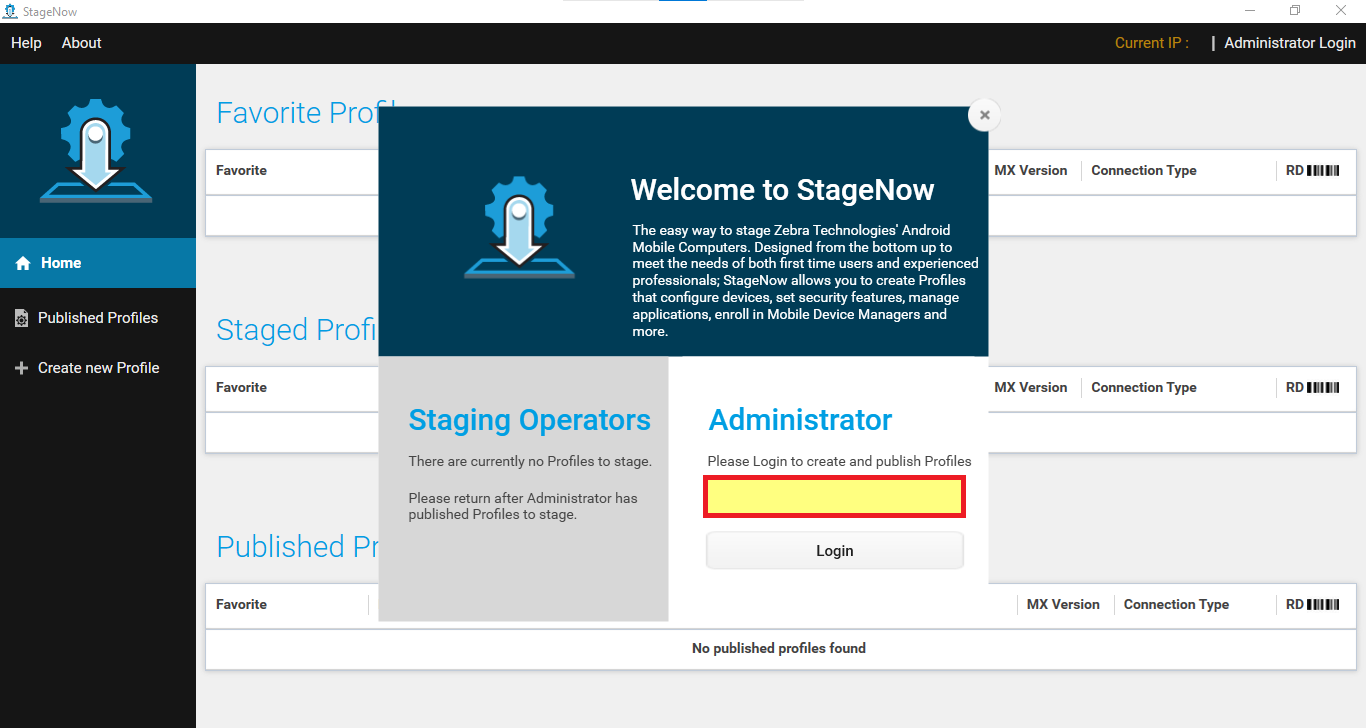
Task: Click the StageNow logo in the sidebar
Action: pos(96,150)
